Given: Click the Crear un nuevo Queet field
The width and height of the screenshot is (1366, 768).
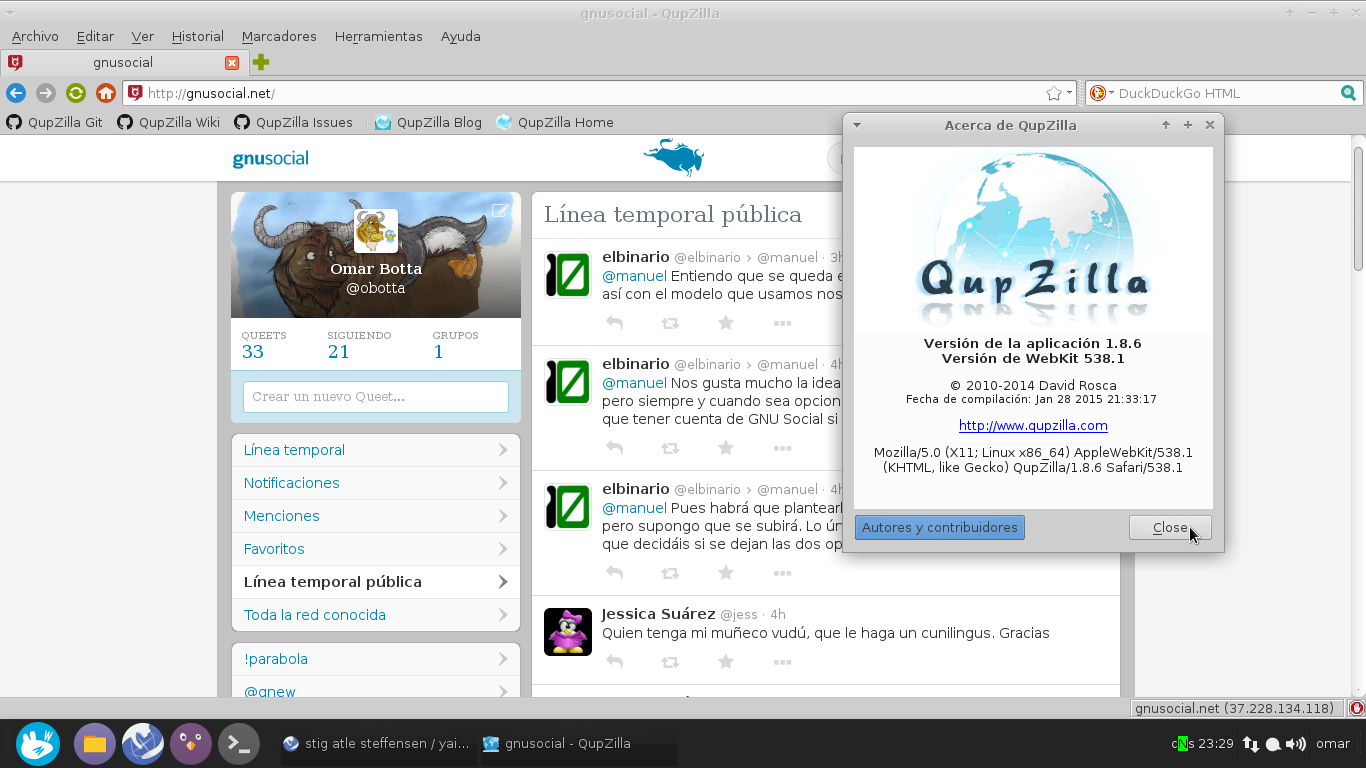Looking at the screenshot, I should [x=376, y=397].
